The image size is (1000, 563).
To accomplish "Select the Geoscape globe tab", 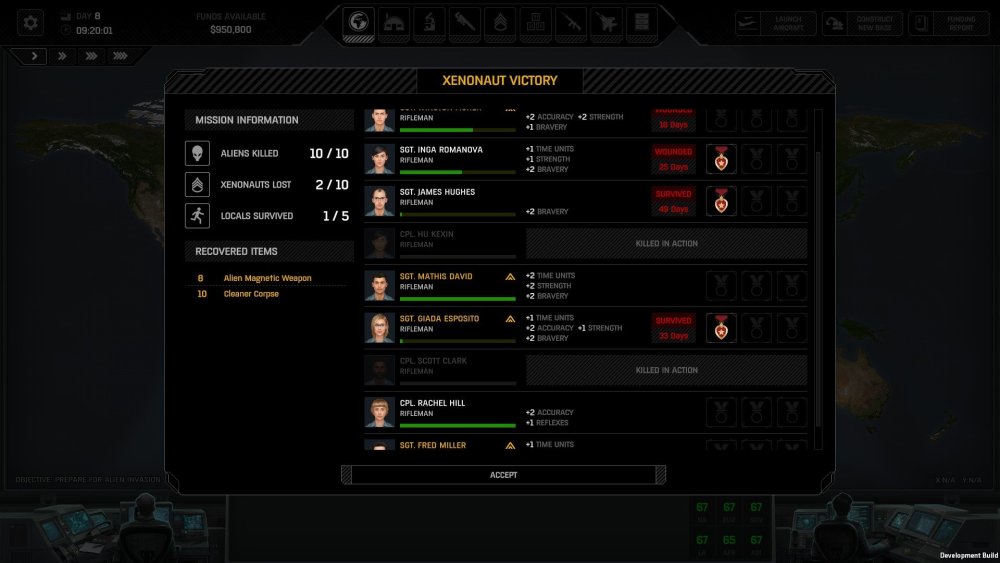I will point(358,24).
